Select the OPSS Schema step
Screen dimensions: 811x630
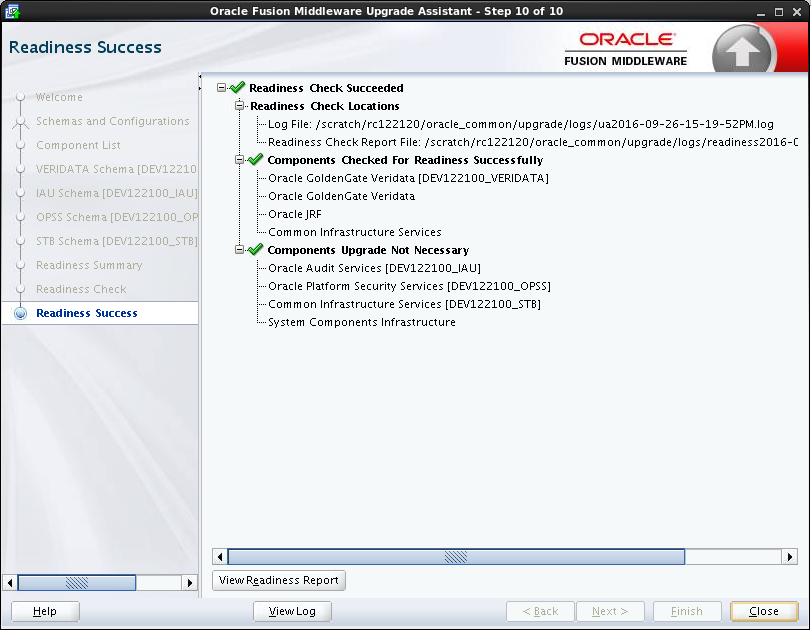click(x=116, y=217)
